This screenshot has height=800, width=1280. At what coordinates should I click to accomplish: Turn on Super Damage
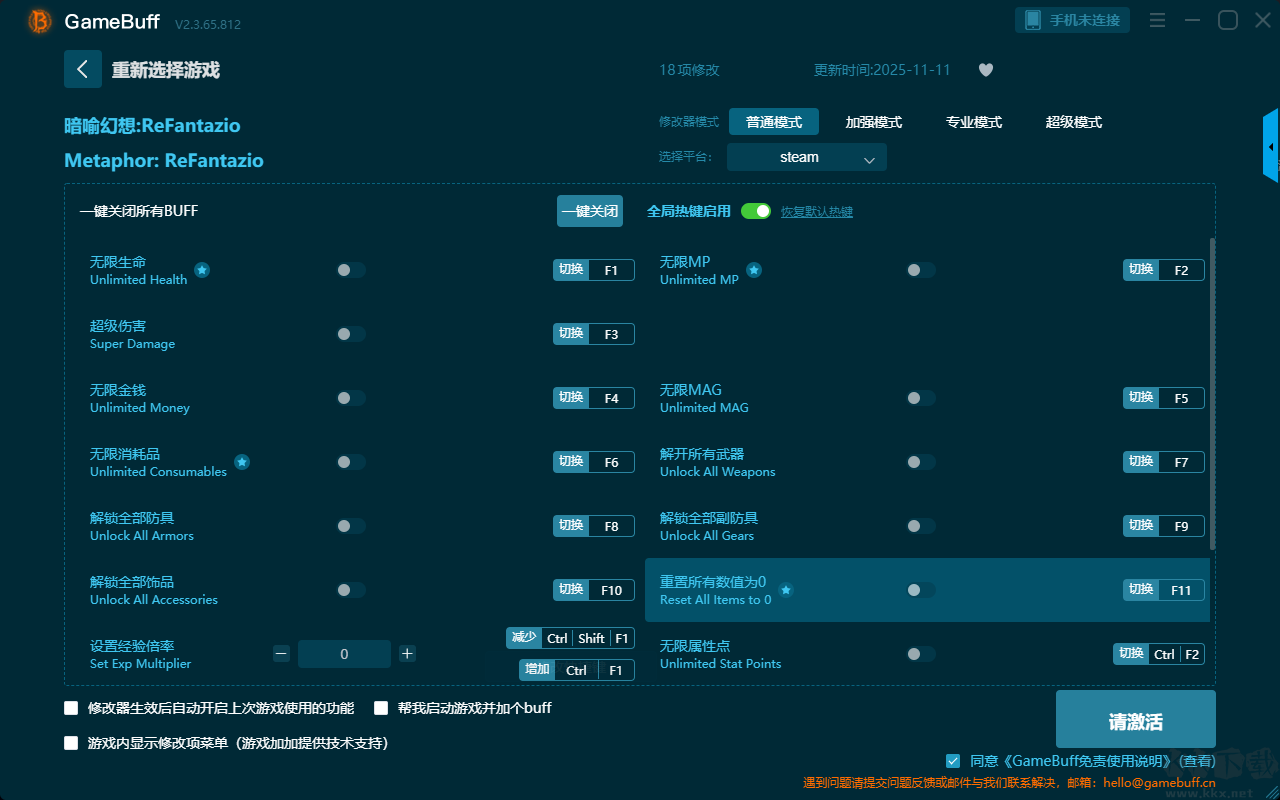click(x=351, y=334)
